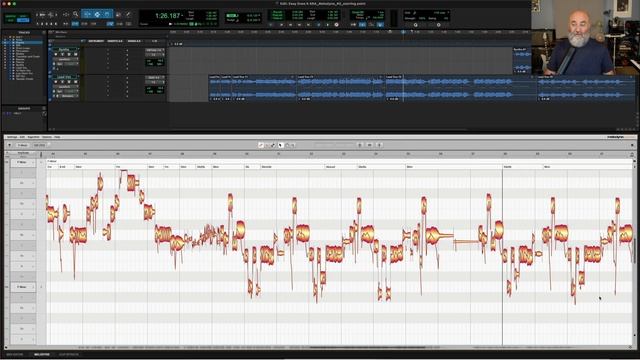Toggle Tab to Transients button

(x=76, y=24)
